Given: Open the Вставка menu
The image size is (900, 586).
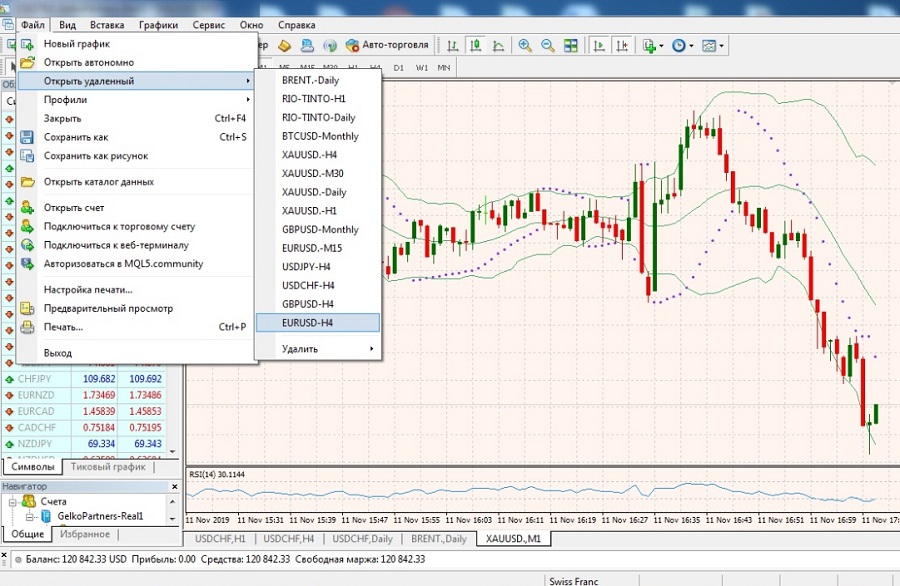Looking at the screenshot, I should pyautogui.click(x=107, y=25).
